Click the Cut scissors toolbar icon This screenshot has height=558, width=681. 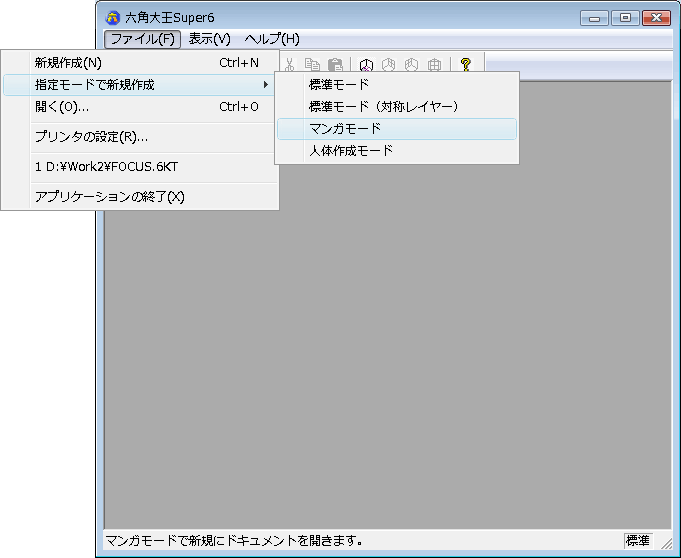point(290,65)
